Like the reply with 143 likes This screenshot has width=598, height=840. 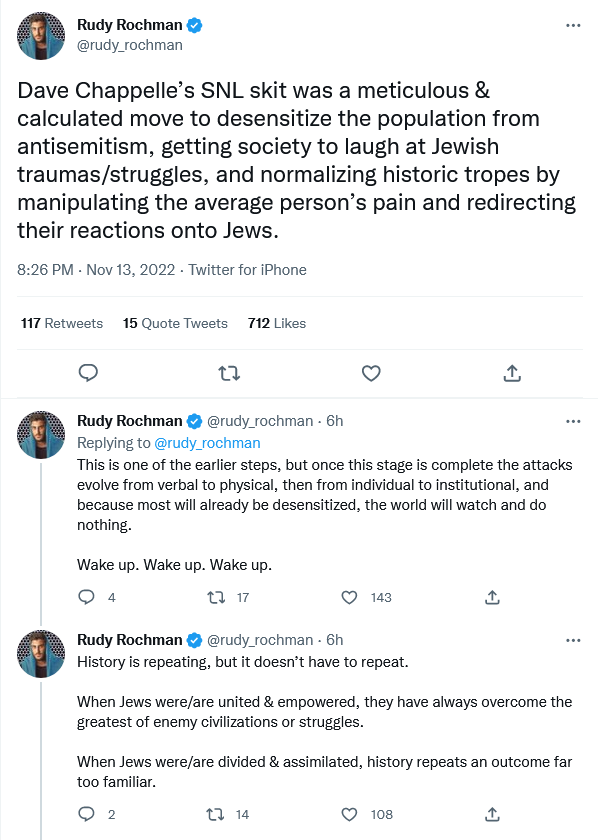coord(349,597)
